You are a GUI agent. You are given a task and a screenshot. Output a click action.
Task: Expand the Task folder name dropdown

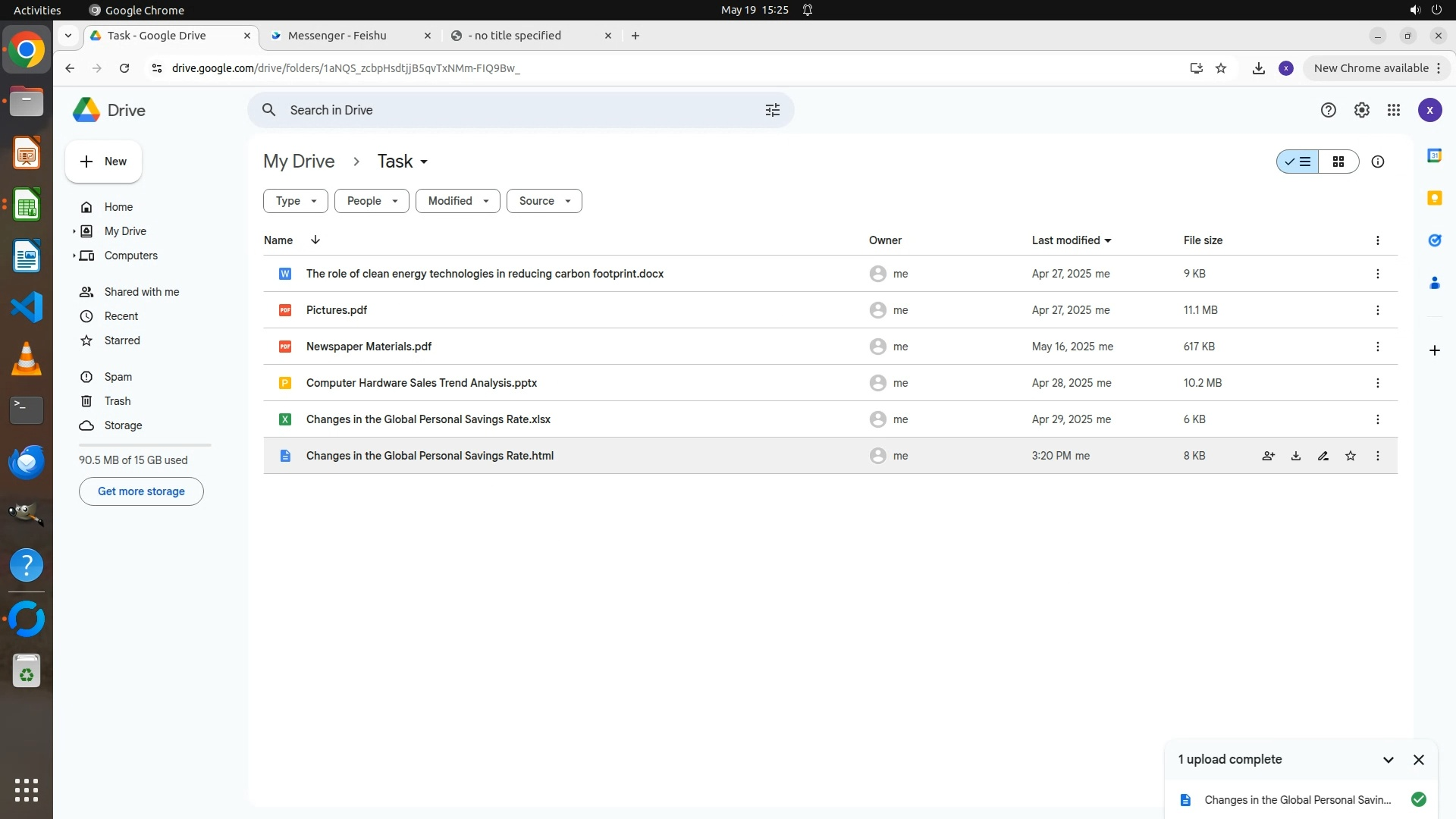424,162
